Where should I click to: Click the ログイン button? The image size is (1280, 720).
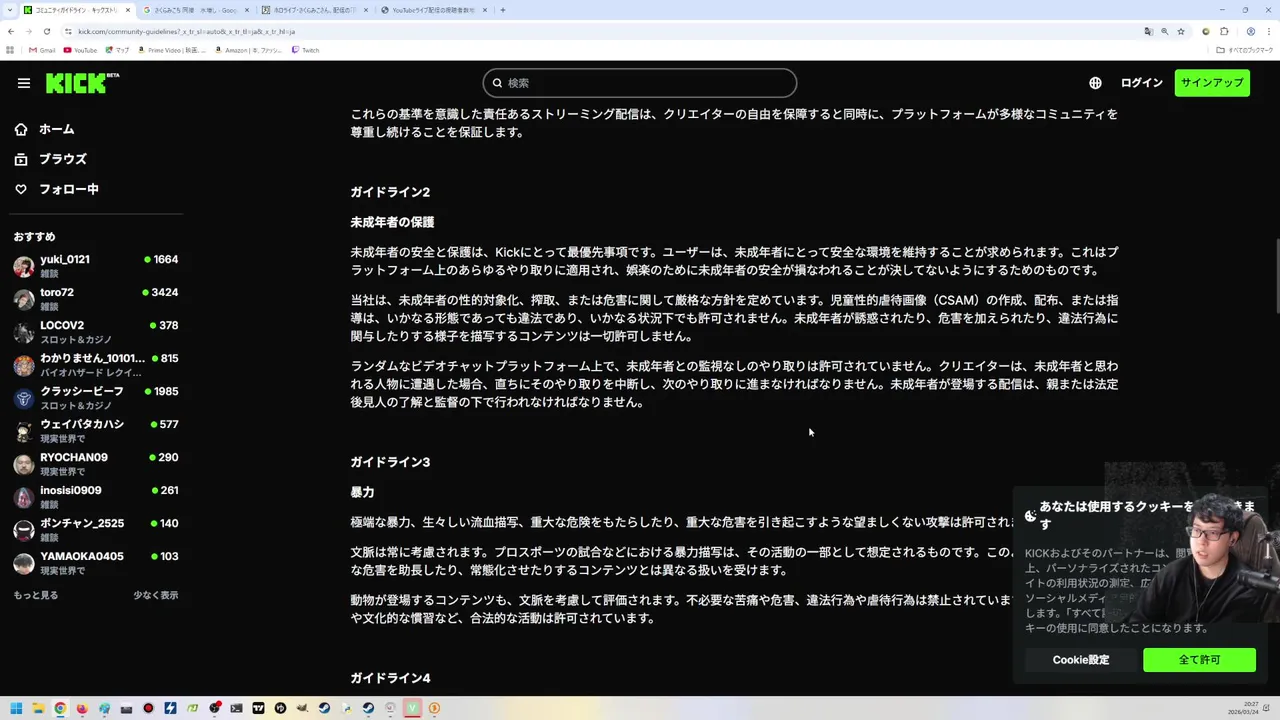(1141, 83)
